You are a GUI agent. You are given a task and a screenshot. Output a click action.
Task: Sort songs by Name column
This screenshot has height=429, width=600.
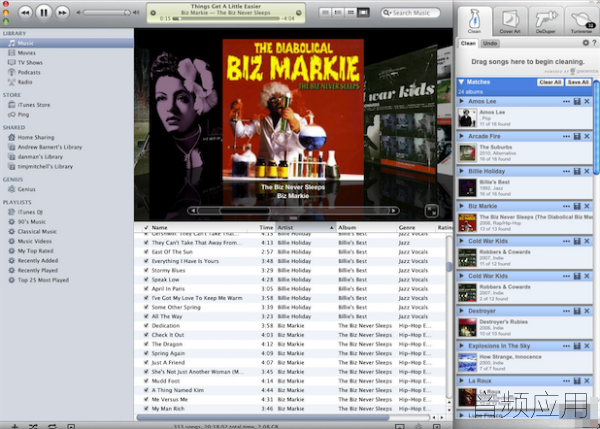click(x=199, y=227)
